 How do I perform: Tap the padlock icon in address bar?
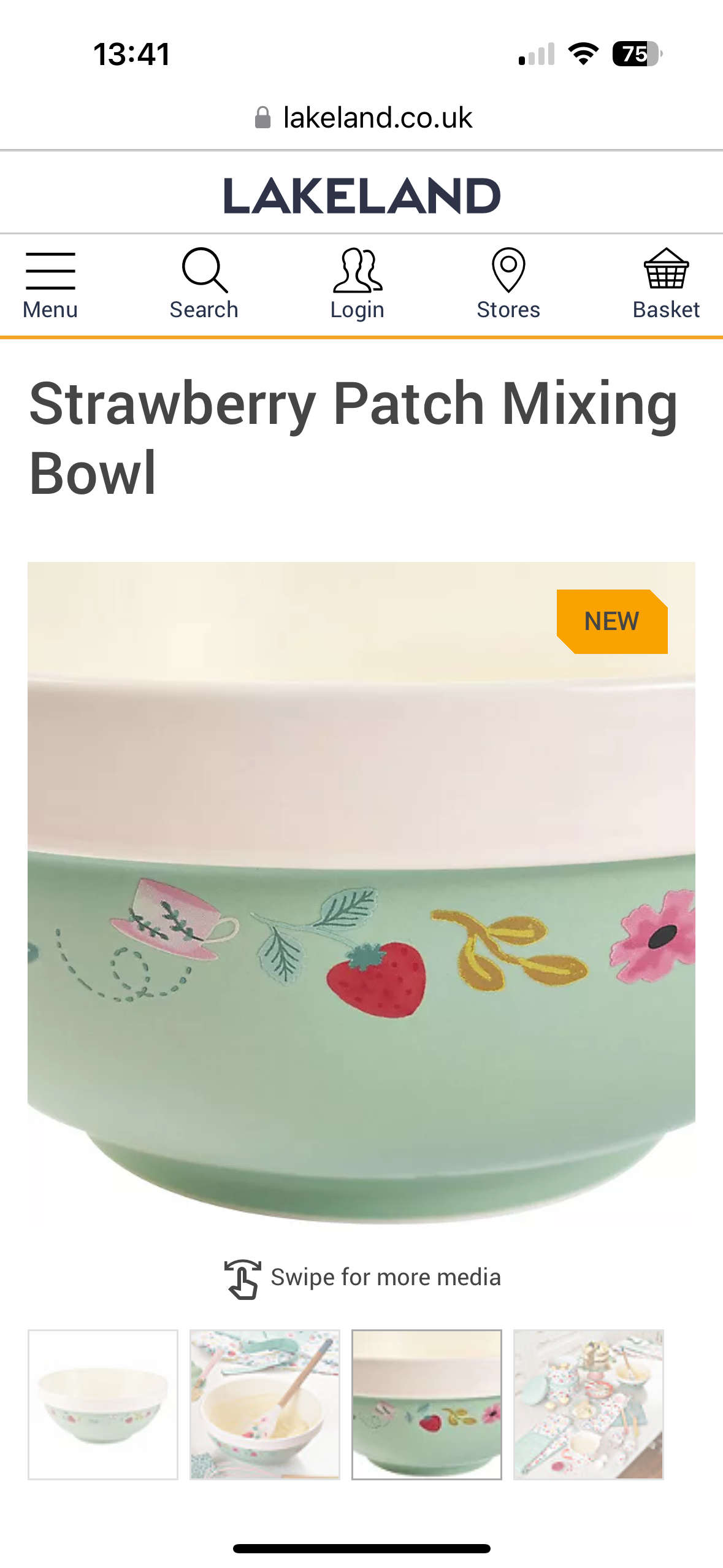coord(262,117)
